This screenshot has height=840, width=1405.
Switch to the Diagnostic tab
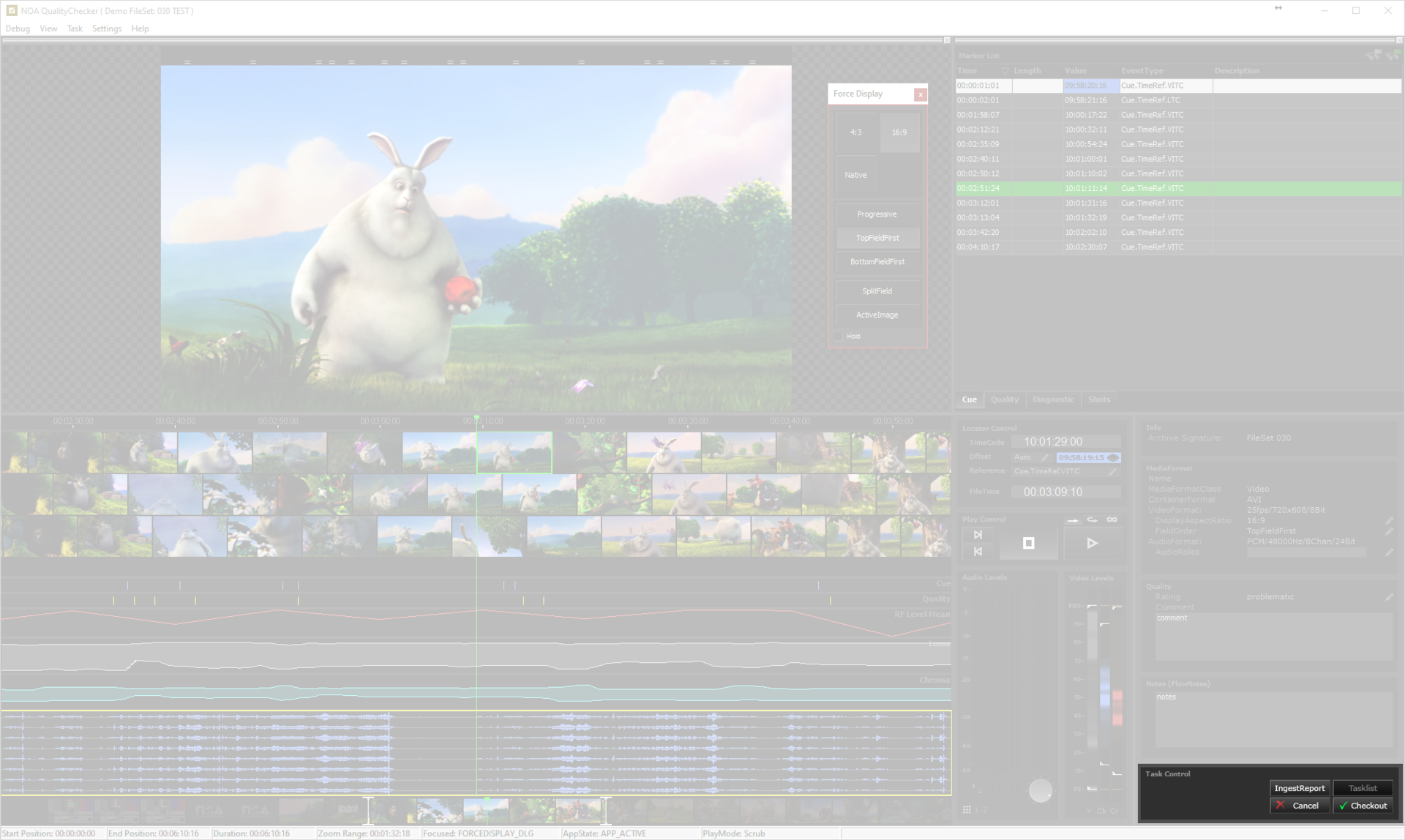[x=1053, y=400]
